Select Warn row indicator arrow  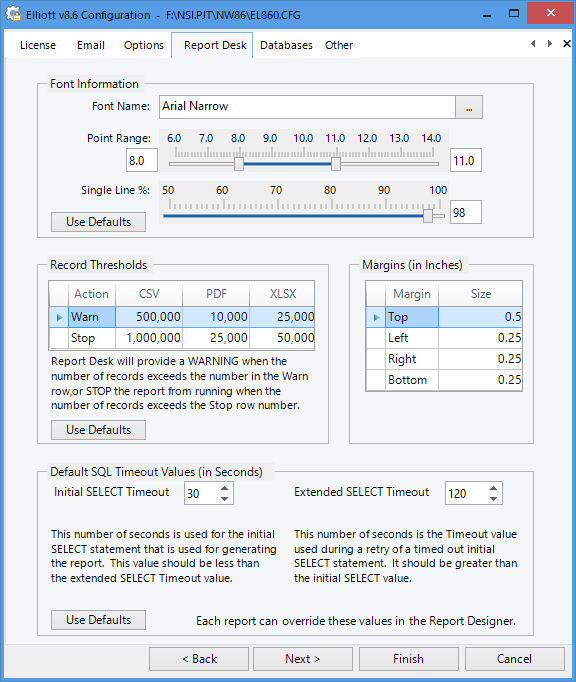(x=59, y=317)
